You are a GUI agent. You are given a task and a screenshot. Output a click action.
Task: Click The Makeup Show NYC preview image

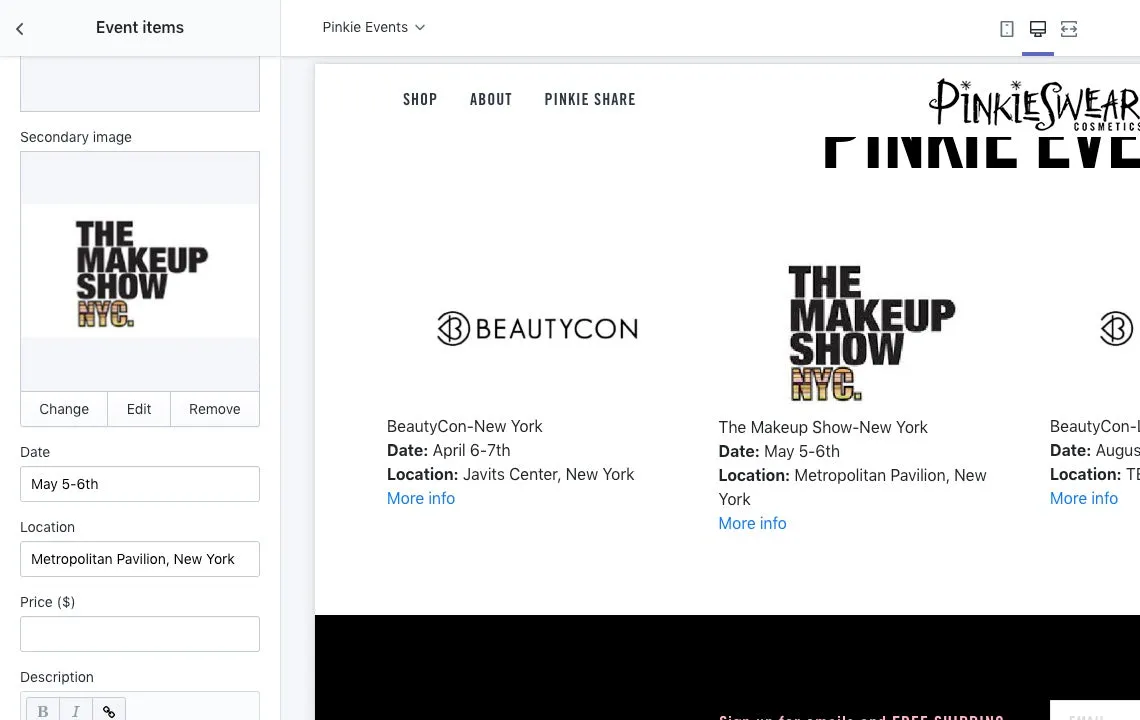point(872,332)
